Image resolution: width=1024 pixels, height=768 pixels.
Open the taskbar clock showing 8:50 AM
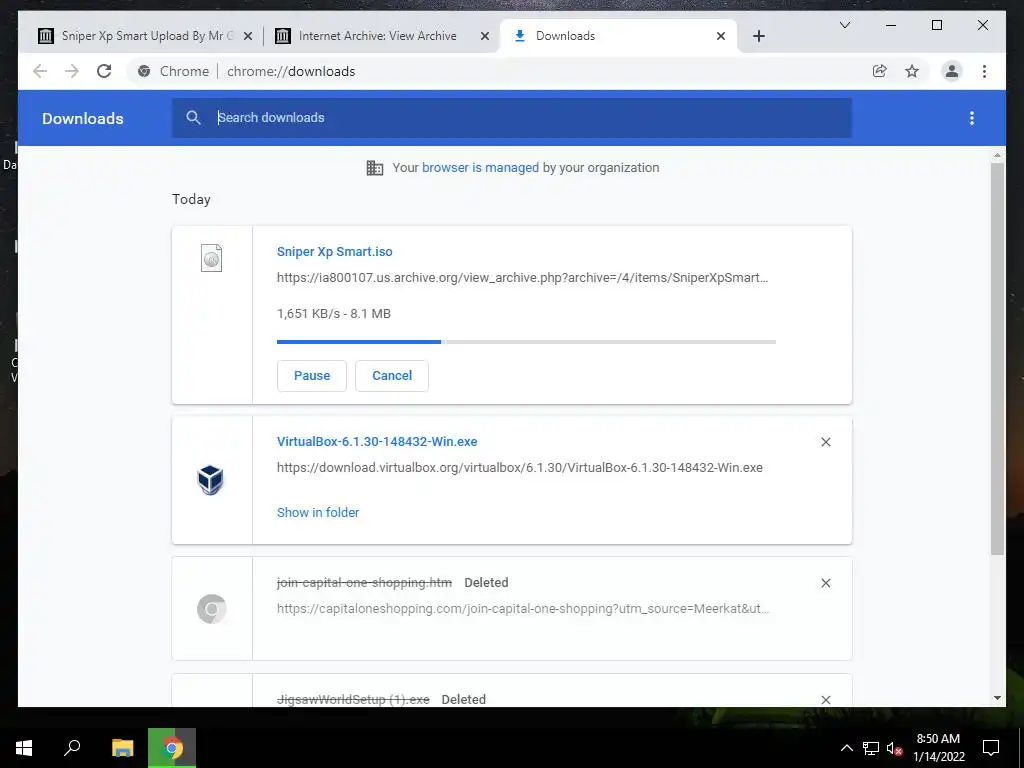point(938,748)
